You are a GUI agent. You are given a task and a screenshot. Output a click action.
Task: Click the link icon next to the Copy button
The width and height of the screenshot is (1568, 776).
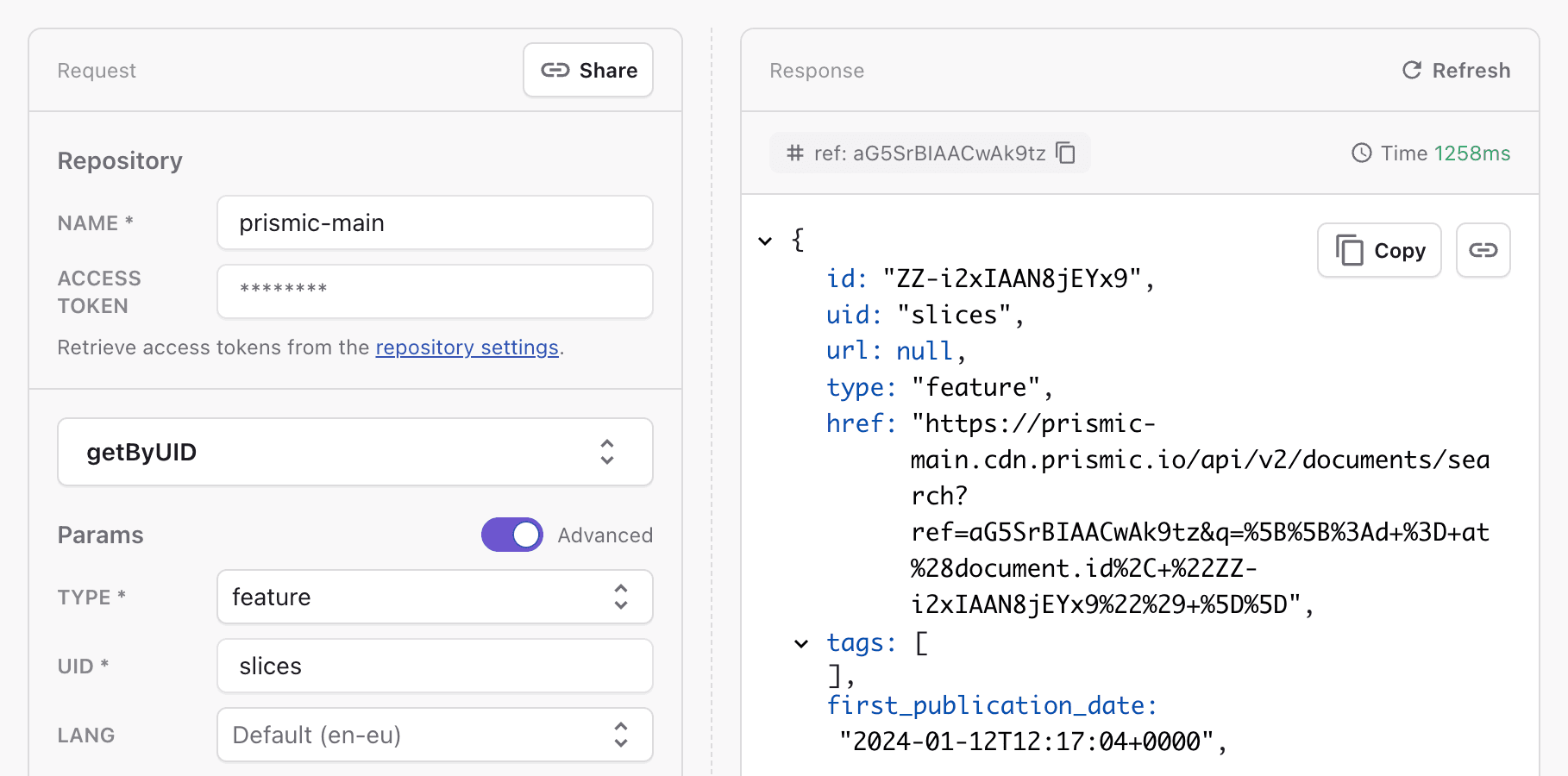point(1483,250)
